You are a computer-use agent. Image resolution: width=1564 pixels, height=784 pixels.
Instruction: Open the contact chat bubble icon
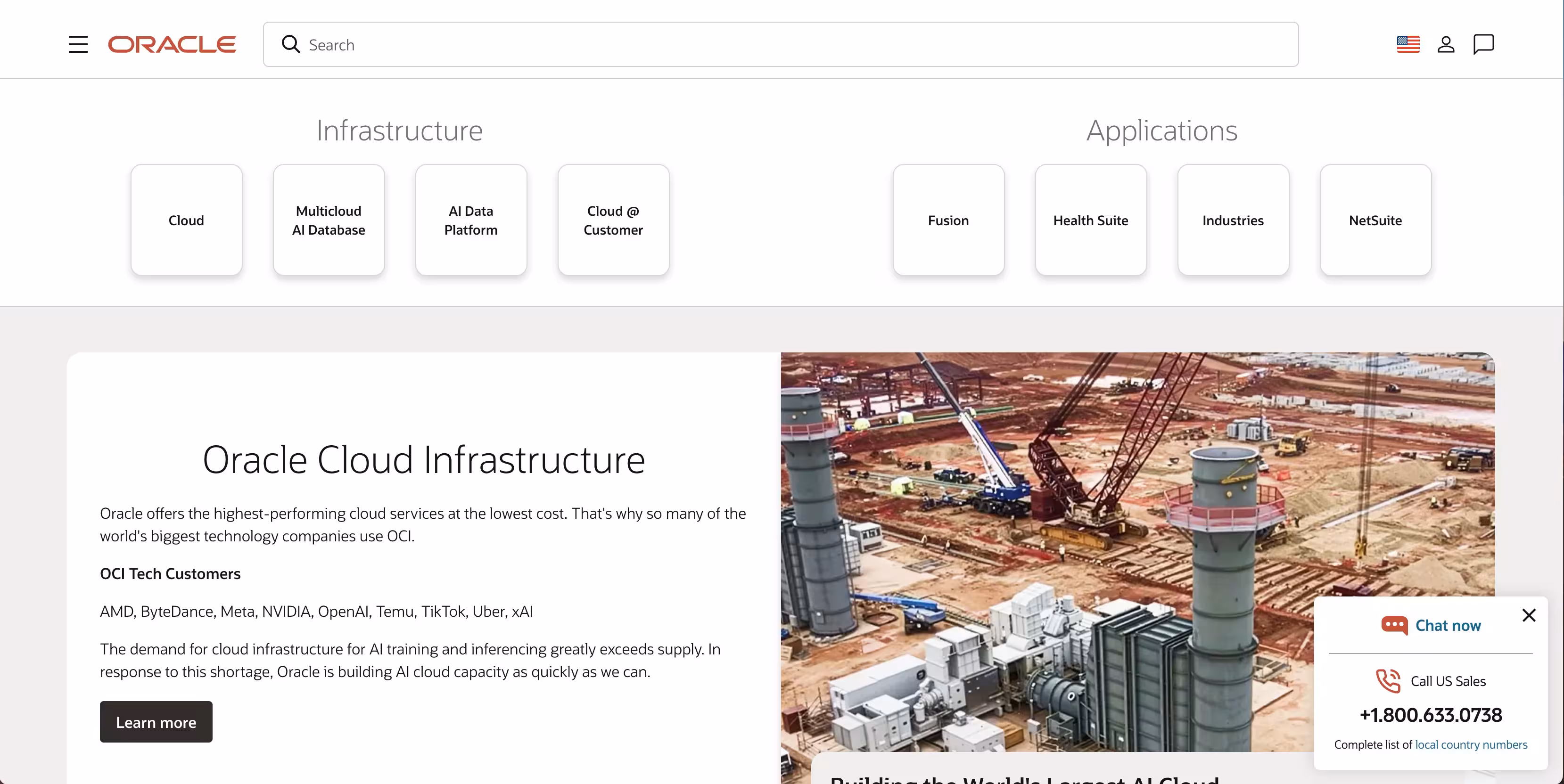[x=1484, y=44]
